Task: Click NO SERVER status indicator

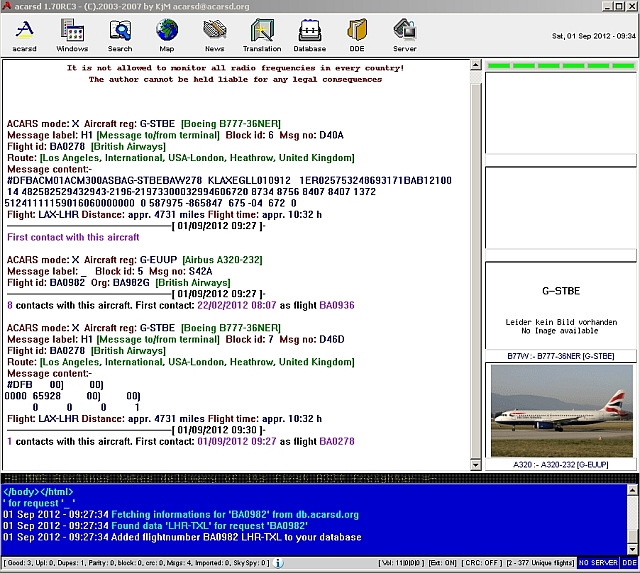Action: 598,563
